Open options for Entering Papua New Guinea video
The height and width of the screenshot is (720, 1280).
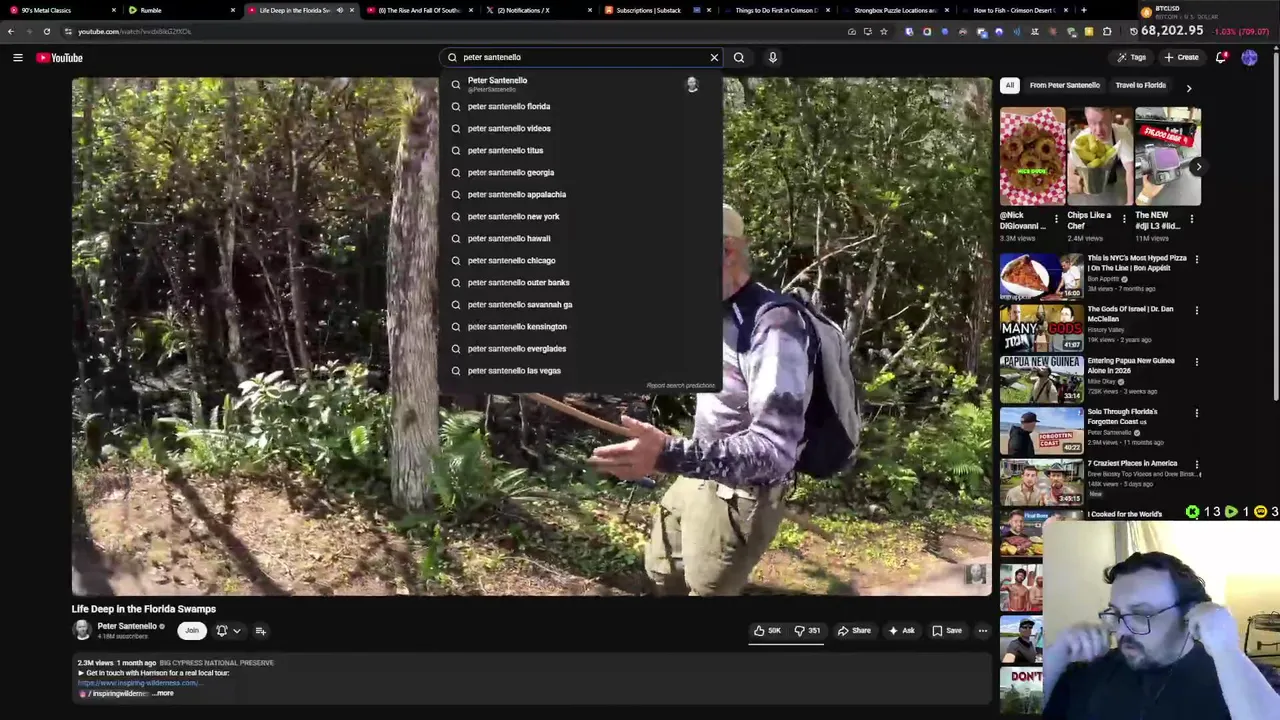1196,361
